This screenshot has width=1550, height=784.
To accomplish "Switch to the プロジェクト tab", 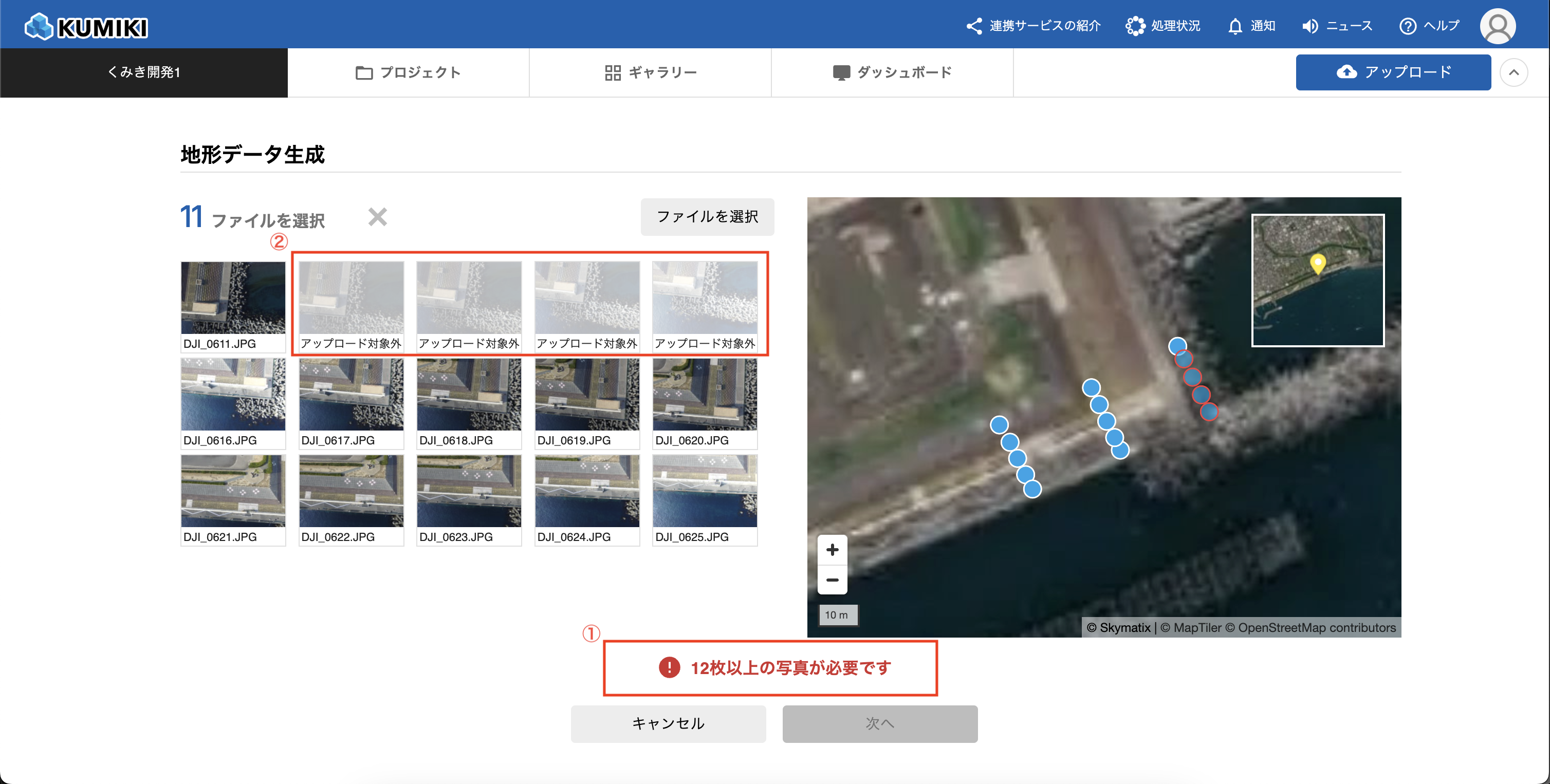I will click(408, 72).
